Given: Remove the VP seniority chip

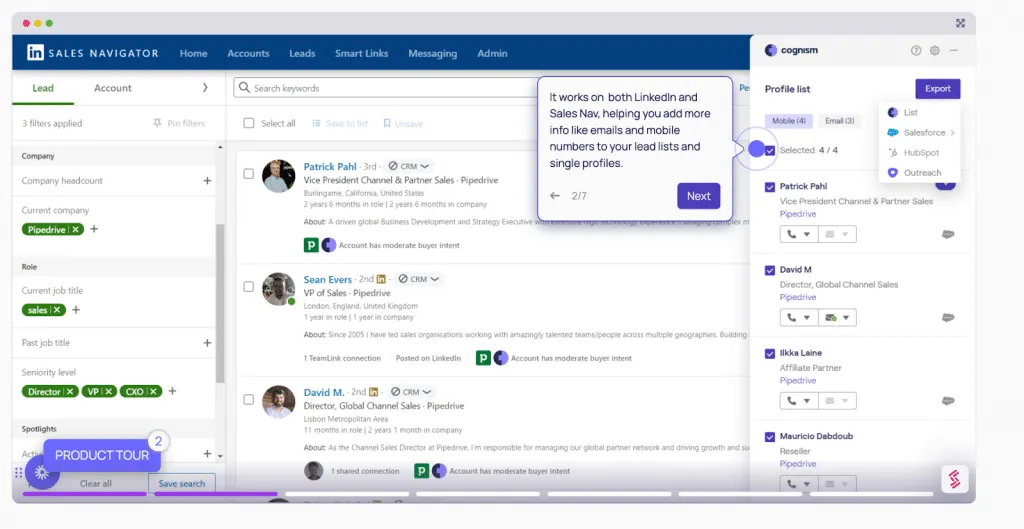Looking at the screenshot, I should pyautogui.click(x=109, y=391).
